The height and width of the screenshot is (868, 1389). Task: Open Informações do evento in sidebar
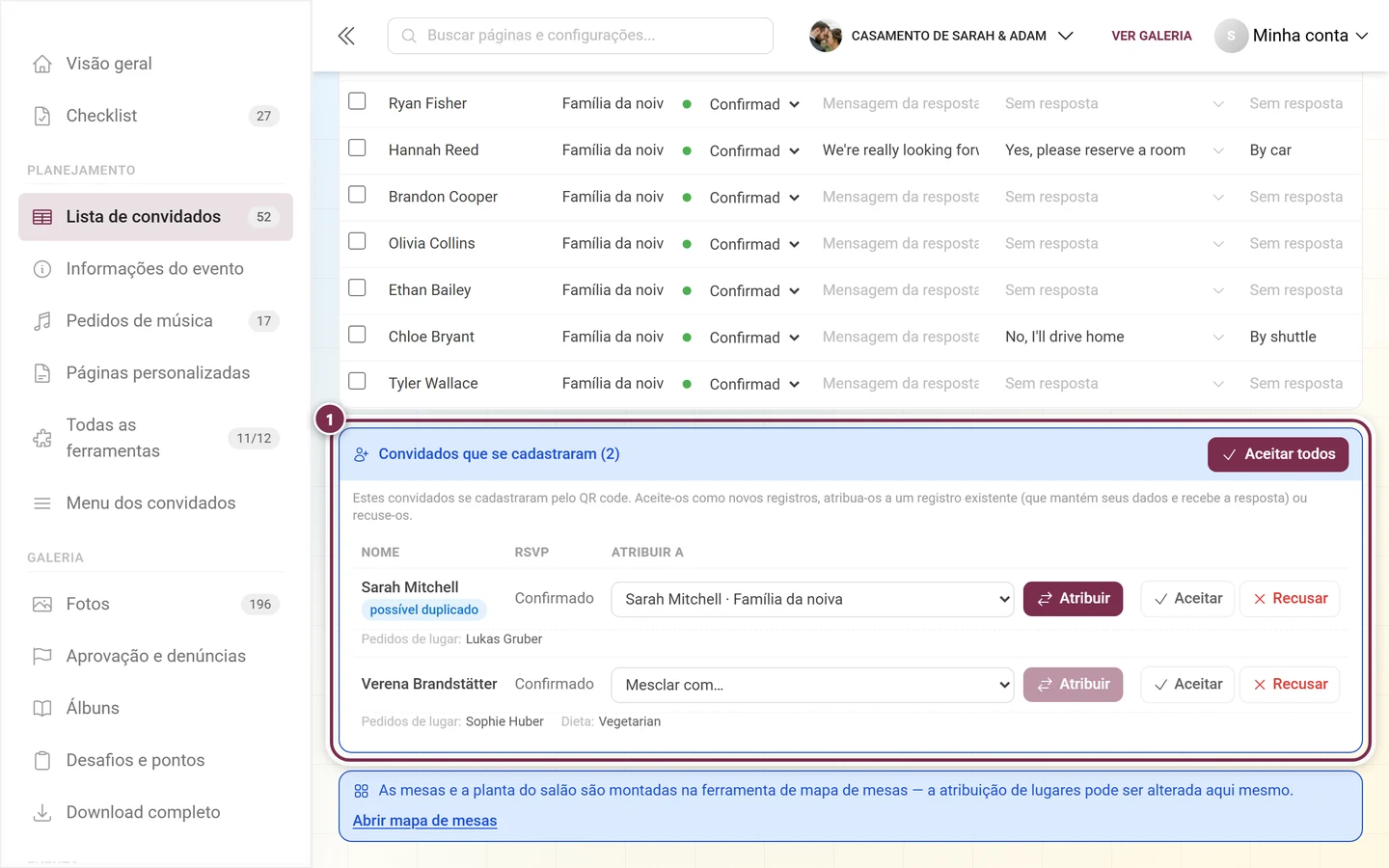point(155,269)
